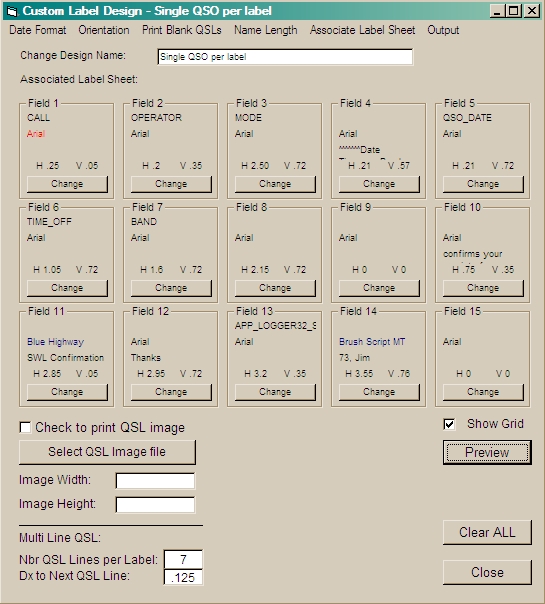This screenshot has width=545, height=604.
Task: Click the application icon in the title bar
Action: click(x=12, y=11)
